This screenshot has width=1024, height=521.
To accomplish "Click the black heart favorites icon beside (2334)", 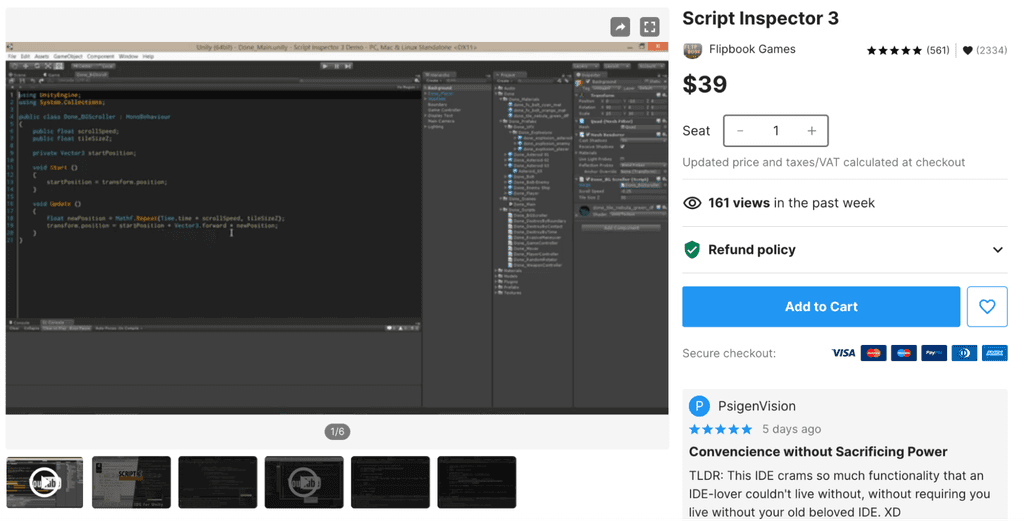I will 968,50.
